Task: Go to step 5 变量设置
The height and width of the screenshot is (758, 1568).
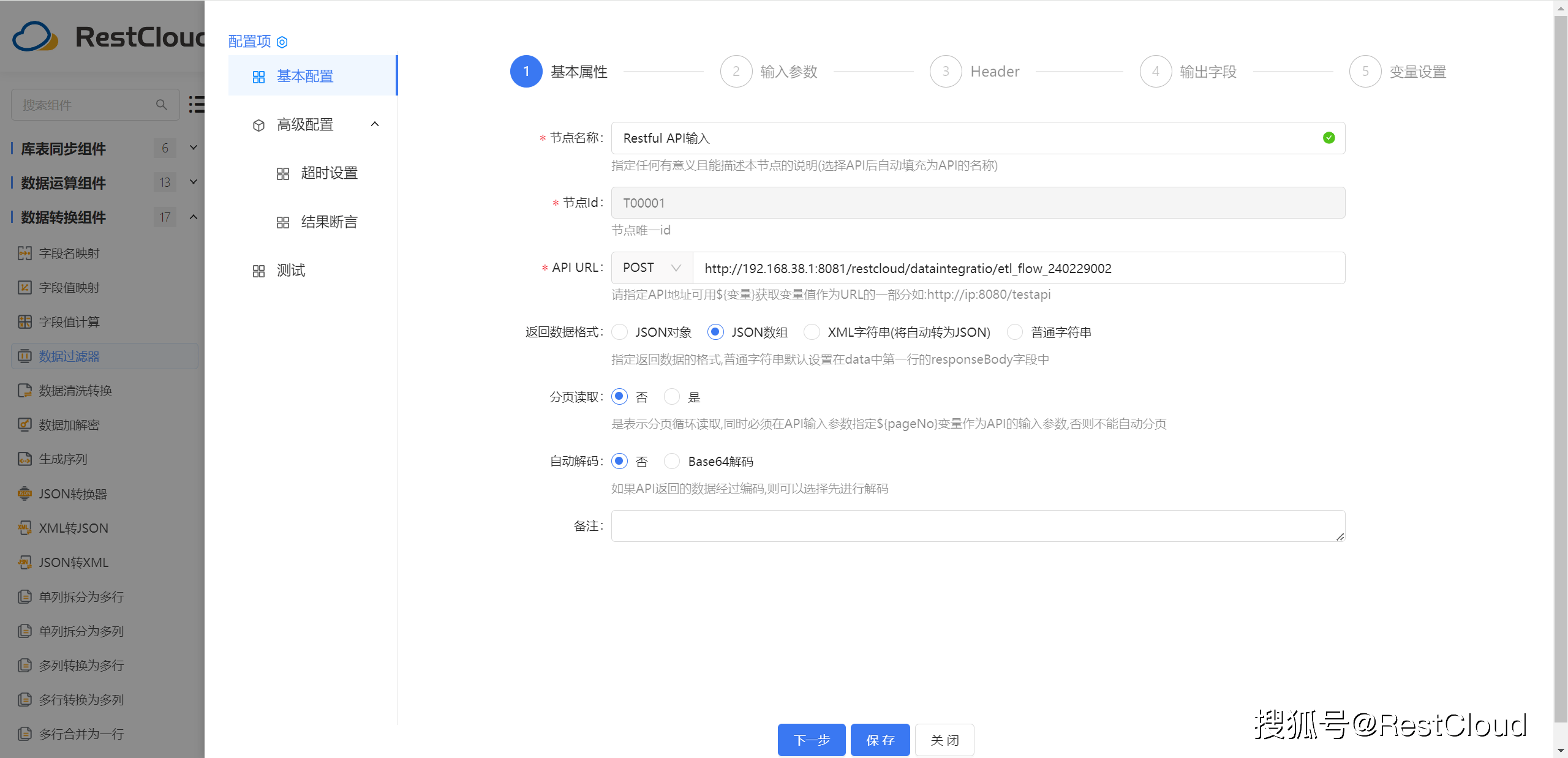Action: (1398, 72)
